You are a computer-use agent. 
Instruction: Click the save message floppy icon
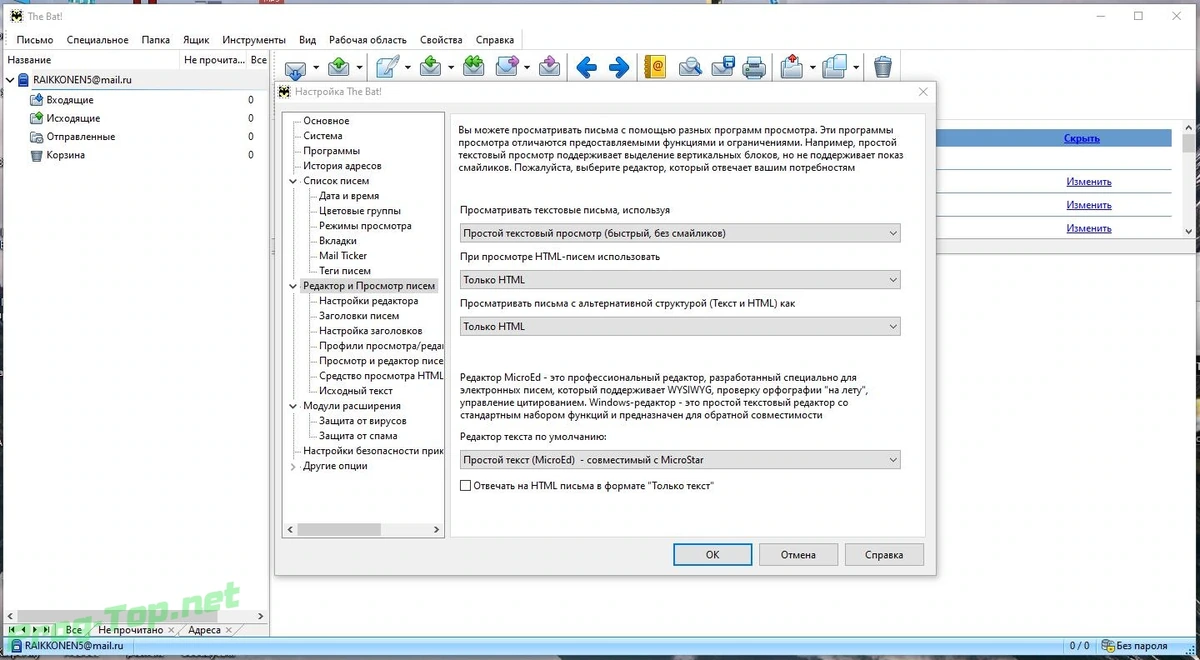pos(723,67)
